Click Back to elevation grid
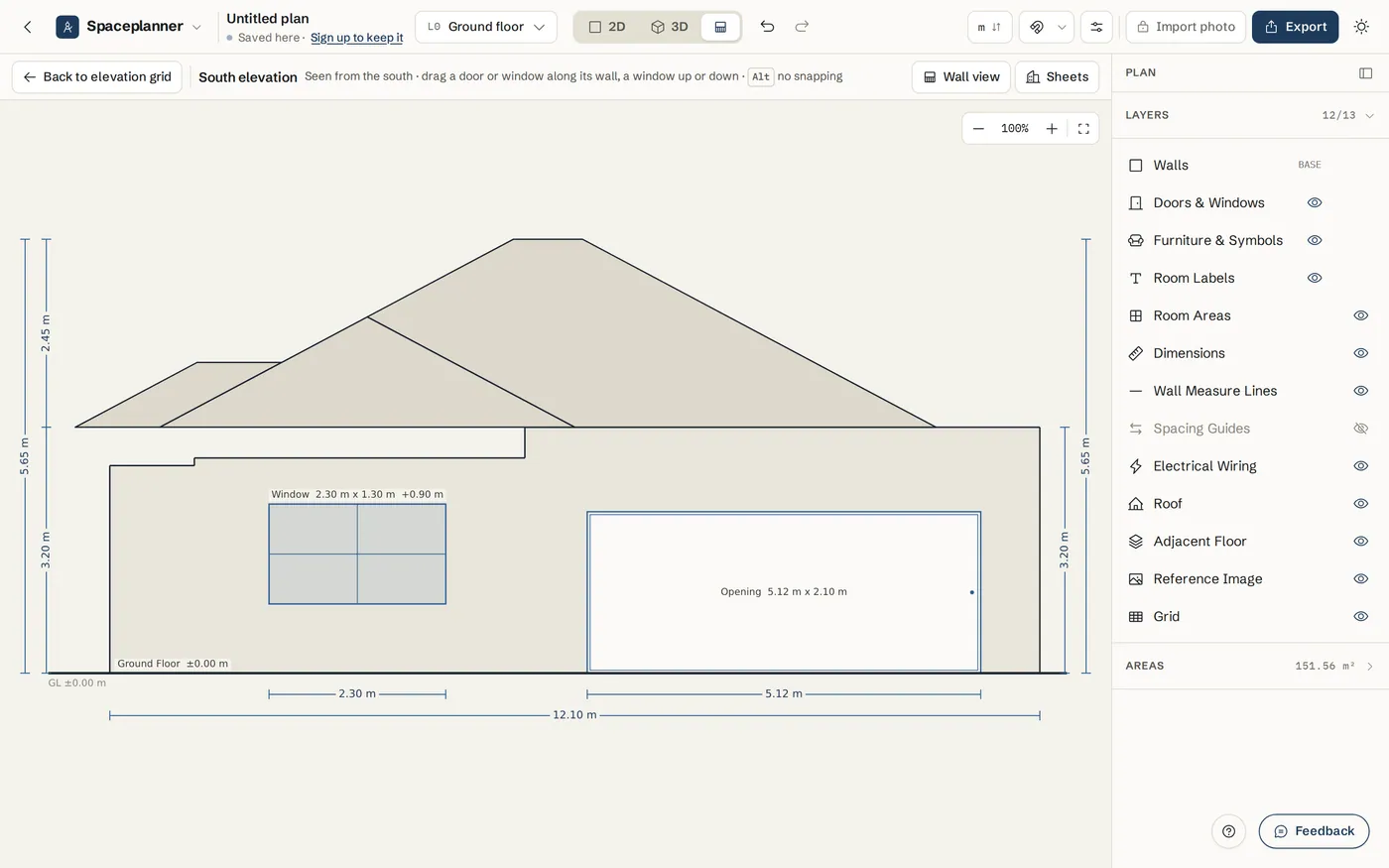 click(96, 77)
